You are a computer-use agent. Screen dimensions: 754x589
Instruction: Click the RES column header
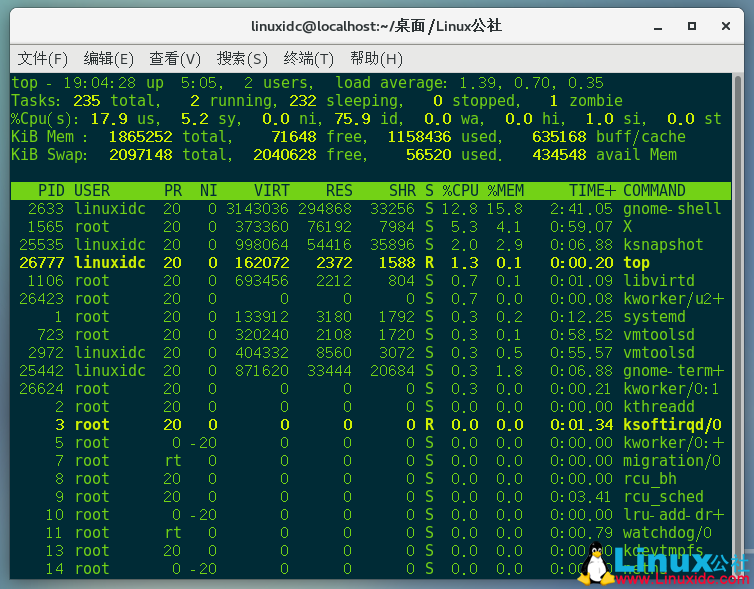(339, 191)
